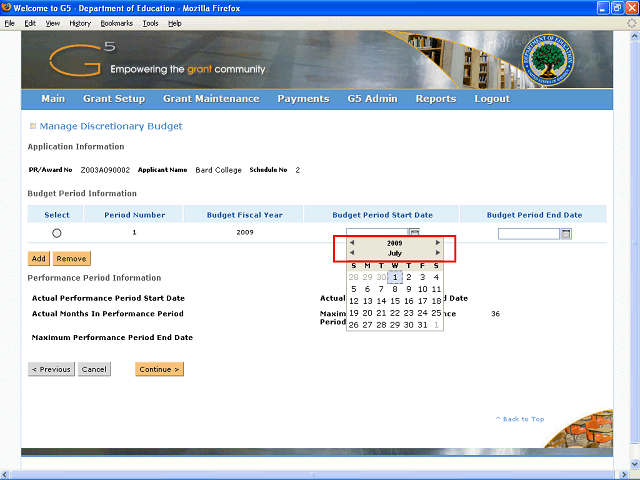The width and height of the screenshot is (640, 480).
Task: Go to previous month before July
Action: (352, 253)
